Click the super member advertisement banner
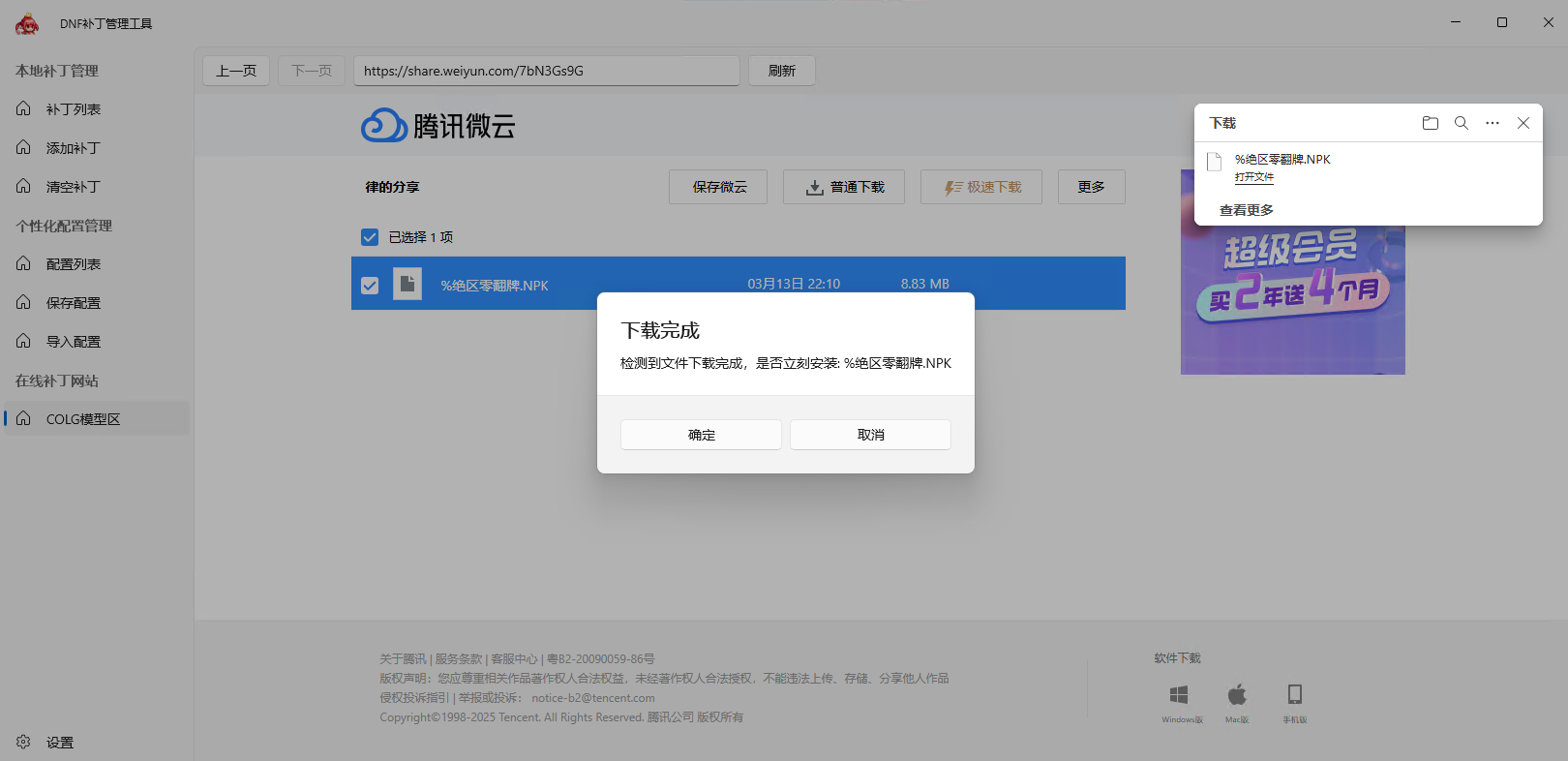The image size is (1568, 761). click(1292, 300)
